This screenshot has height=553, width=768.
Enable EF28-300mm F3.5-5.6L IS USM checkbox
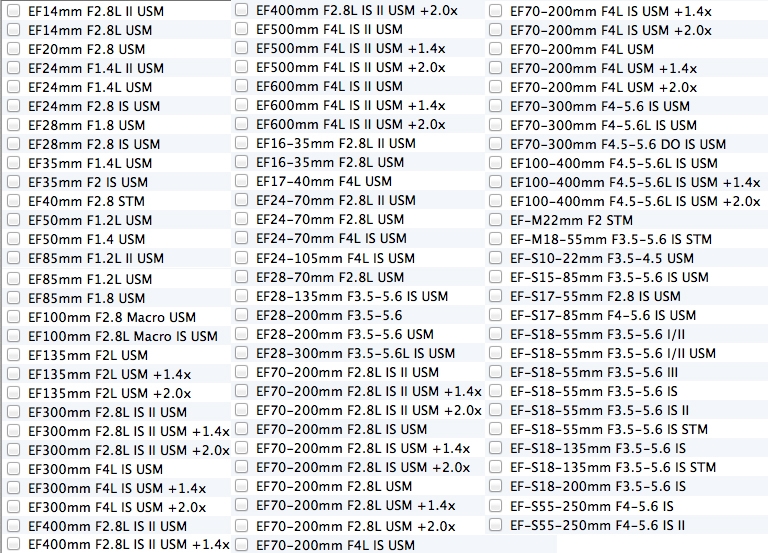[x=241, y=353]
